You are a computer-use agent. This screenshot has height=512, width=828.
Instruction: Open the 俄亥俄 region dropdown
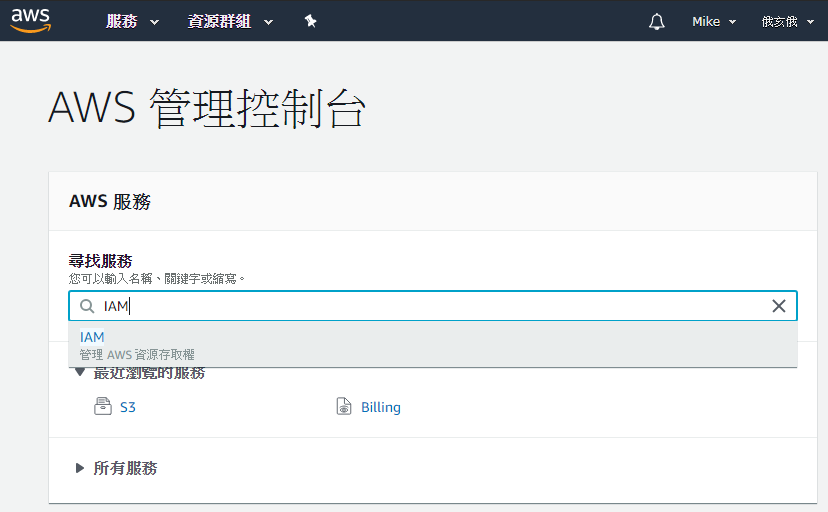click(787, 22)
